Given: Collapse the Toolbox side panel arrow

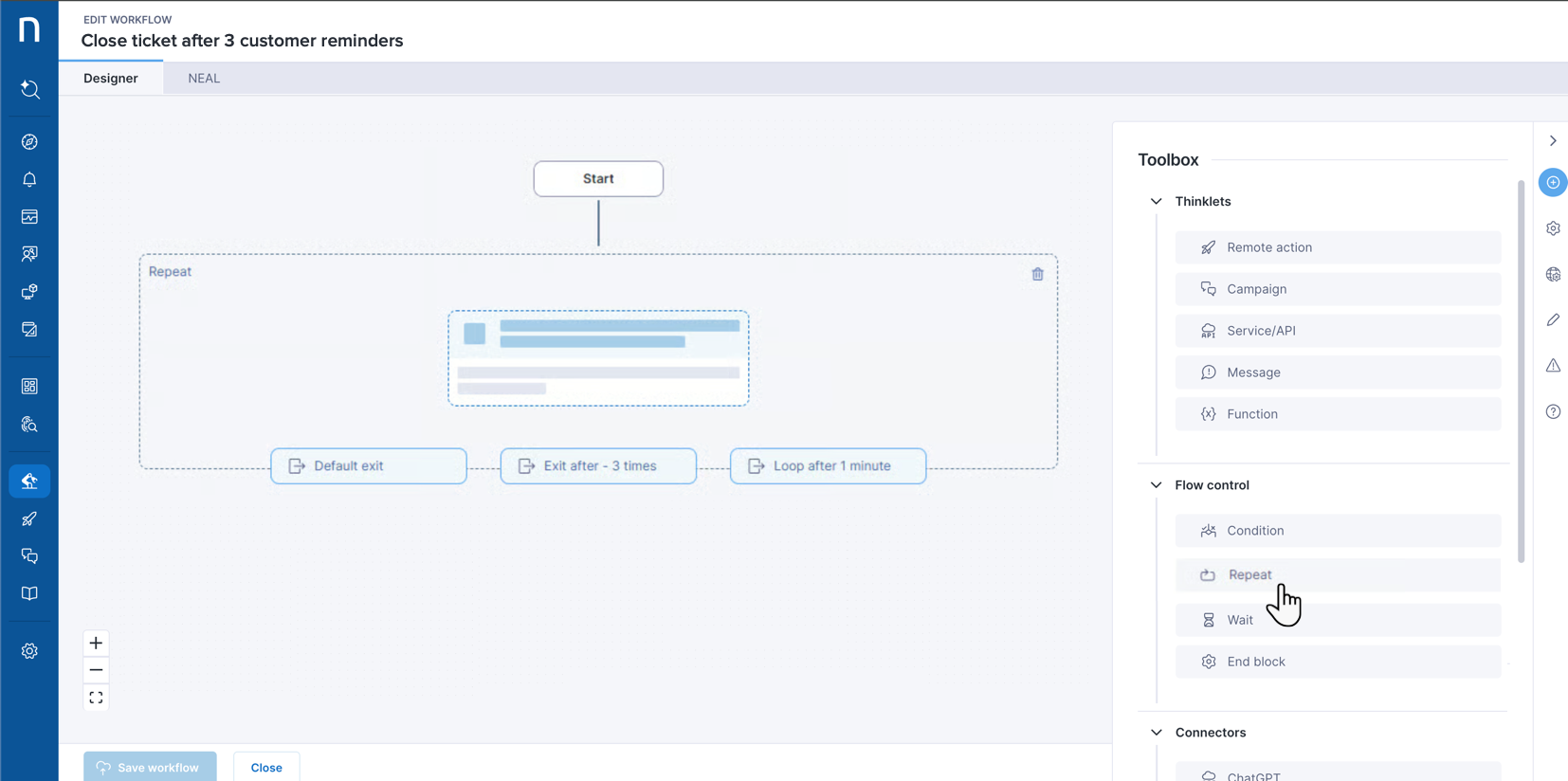Looking at the screenshot, I should click(1553, 140).
